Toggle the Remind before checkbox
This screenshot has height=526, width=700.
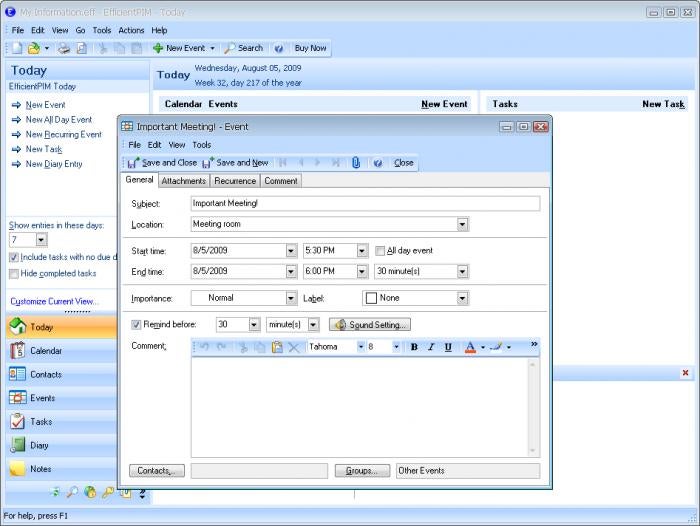click(136, 325)
